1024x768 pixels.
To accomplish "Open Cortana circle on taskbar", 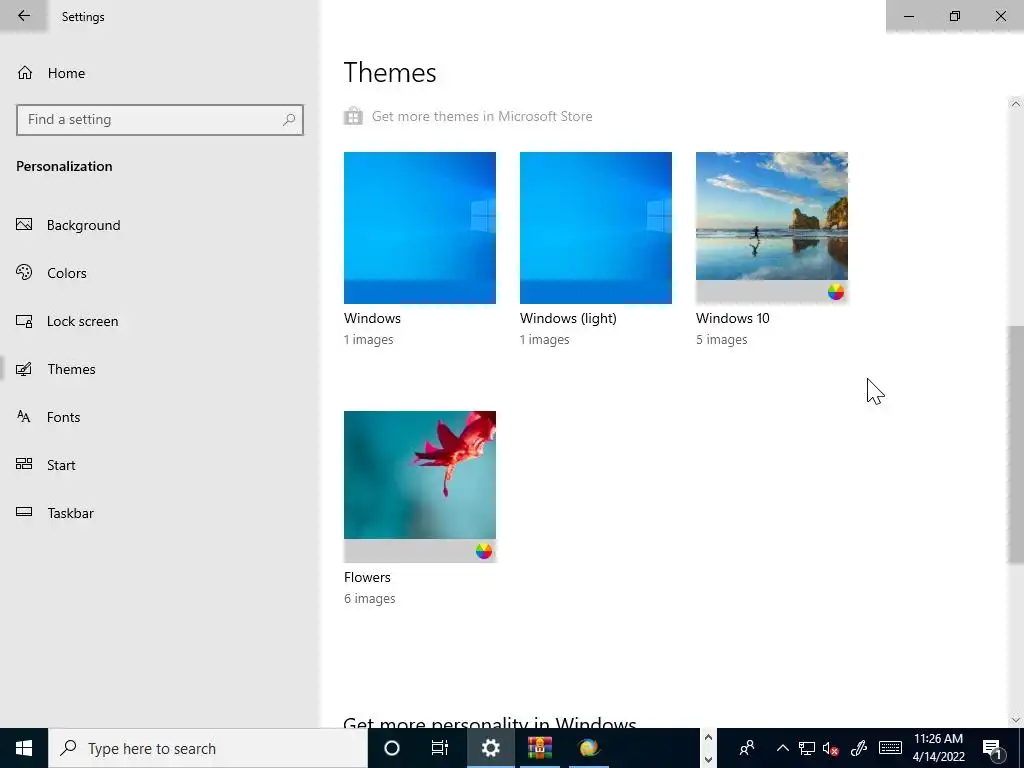I will (x=392, y=748).
